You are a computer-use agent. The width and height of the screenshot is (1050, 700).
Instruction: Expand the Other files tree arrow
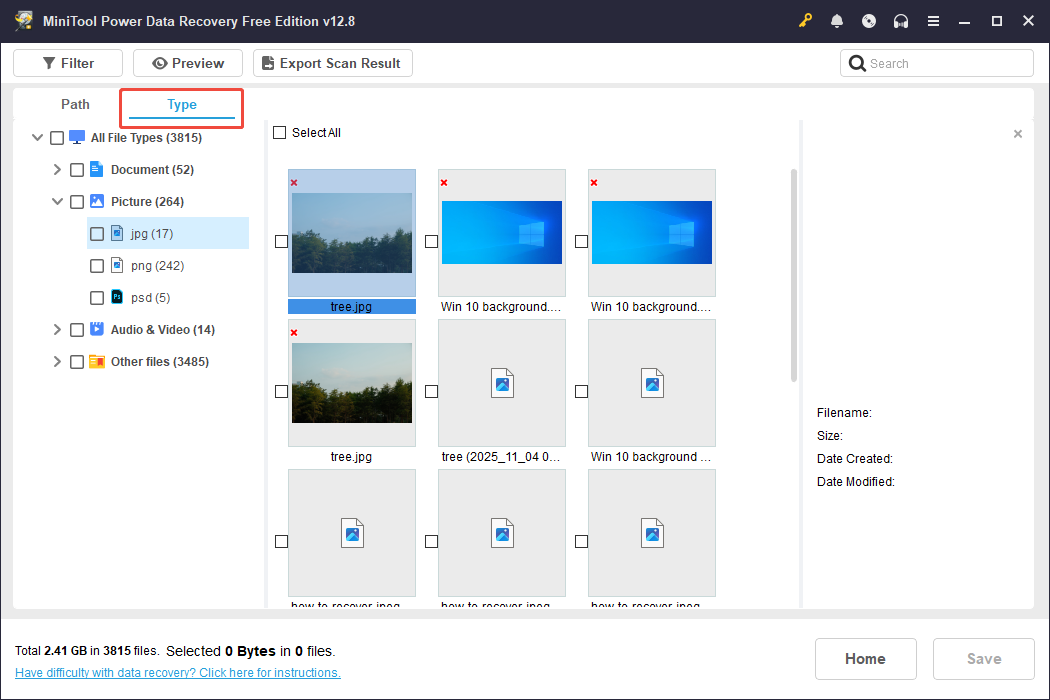(x=57, y=362)
